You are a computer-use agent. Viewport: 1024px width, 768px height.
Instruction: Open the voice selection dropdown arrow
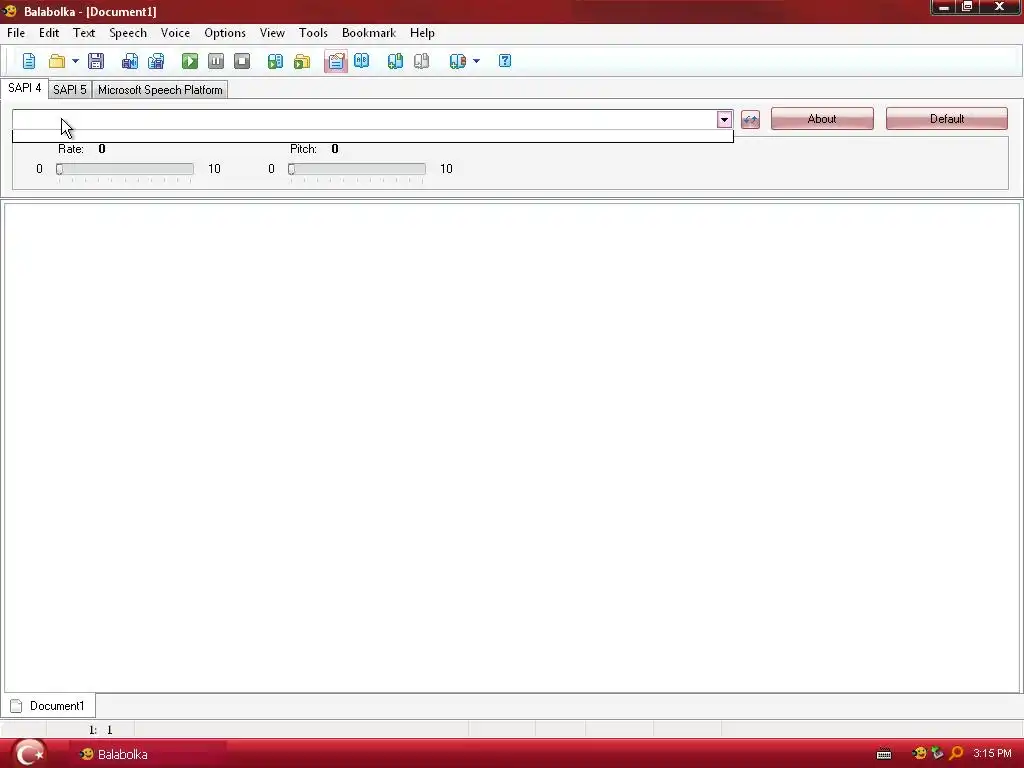pyautogui.click(x=724, y=120)
